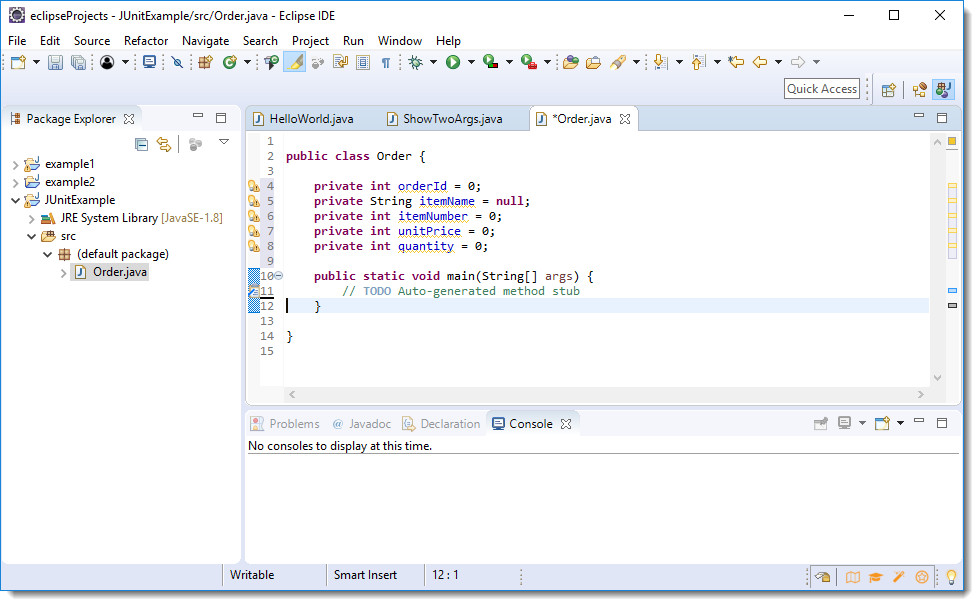
Task: Click the Next Annotation down-arrow icon
Action: 661,62
